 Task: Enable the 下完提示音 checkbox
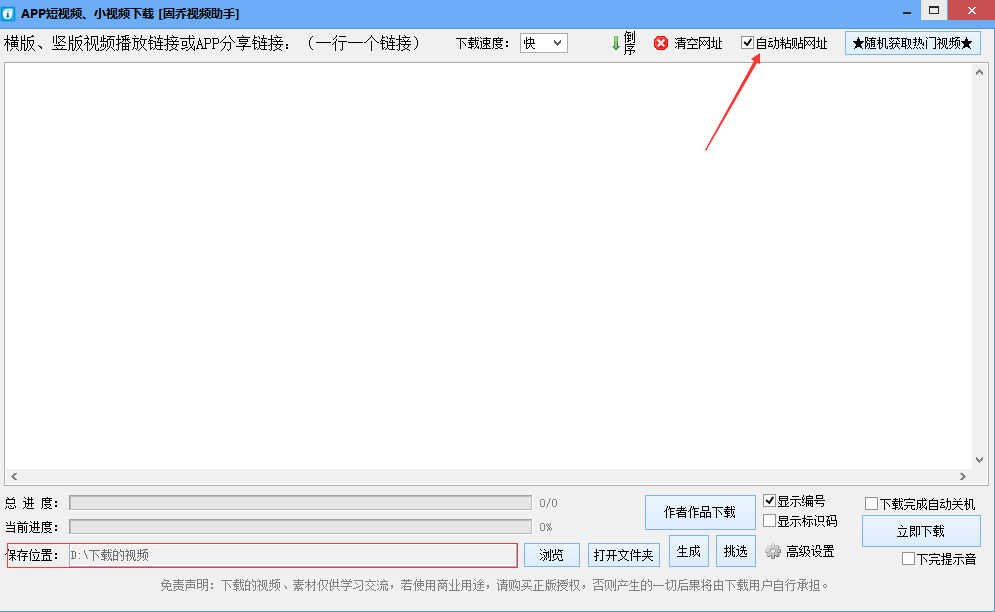908,559
